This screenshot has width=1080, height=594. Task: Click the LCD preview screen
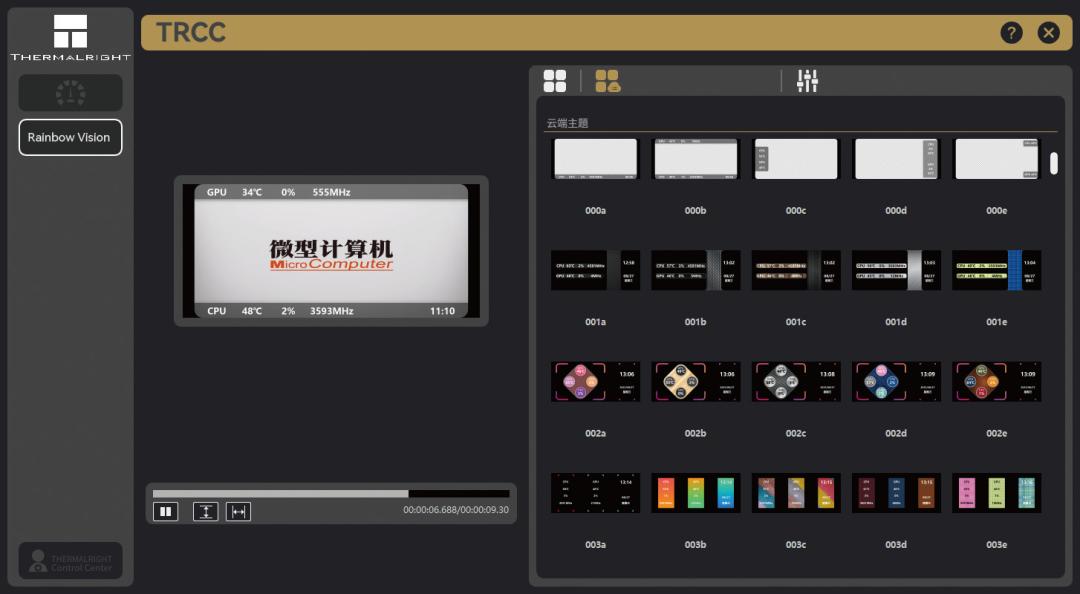click(x=331, y=251)
